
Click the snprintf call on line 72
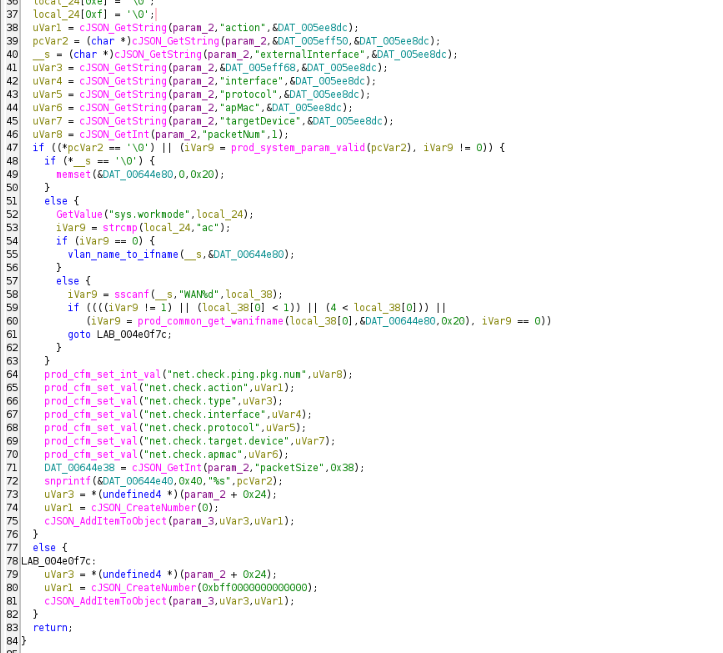(68, 482)
